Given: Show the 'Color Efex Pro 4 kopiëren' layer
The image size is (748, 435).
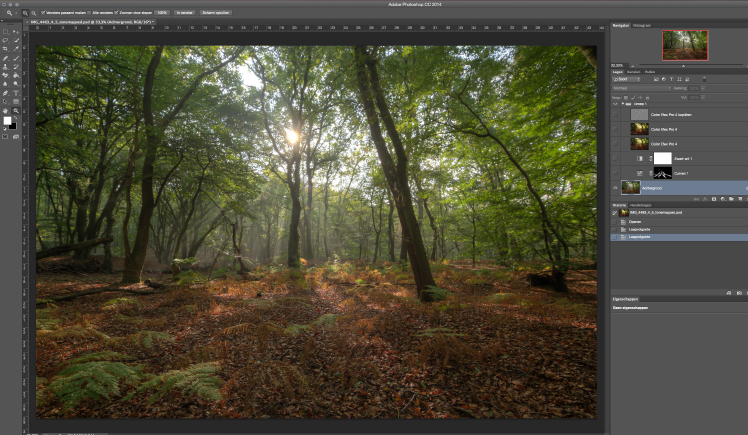Looking at the screenshot, I should coord(615,114).
